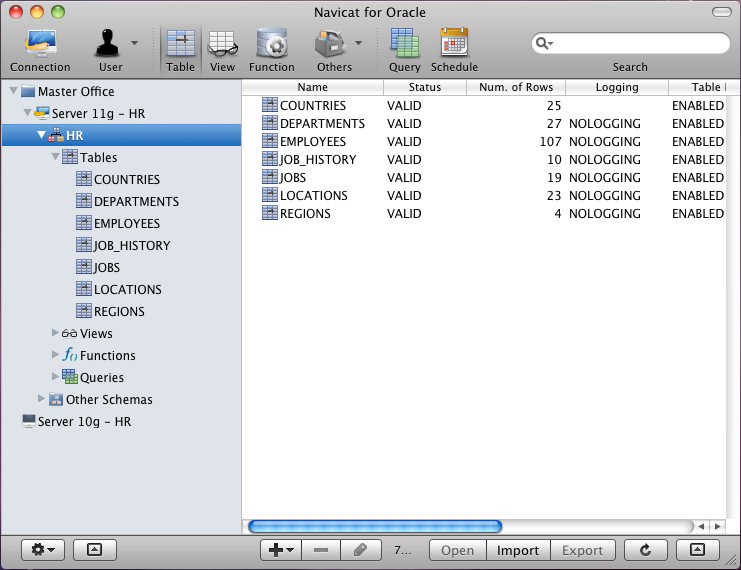This screenshot has height=570, width=741.
Task: Click the Functions f() icon
Action: coord(70,354)
